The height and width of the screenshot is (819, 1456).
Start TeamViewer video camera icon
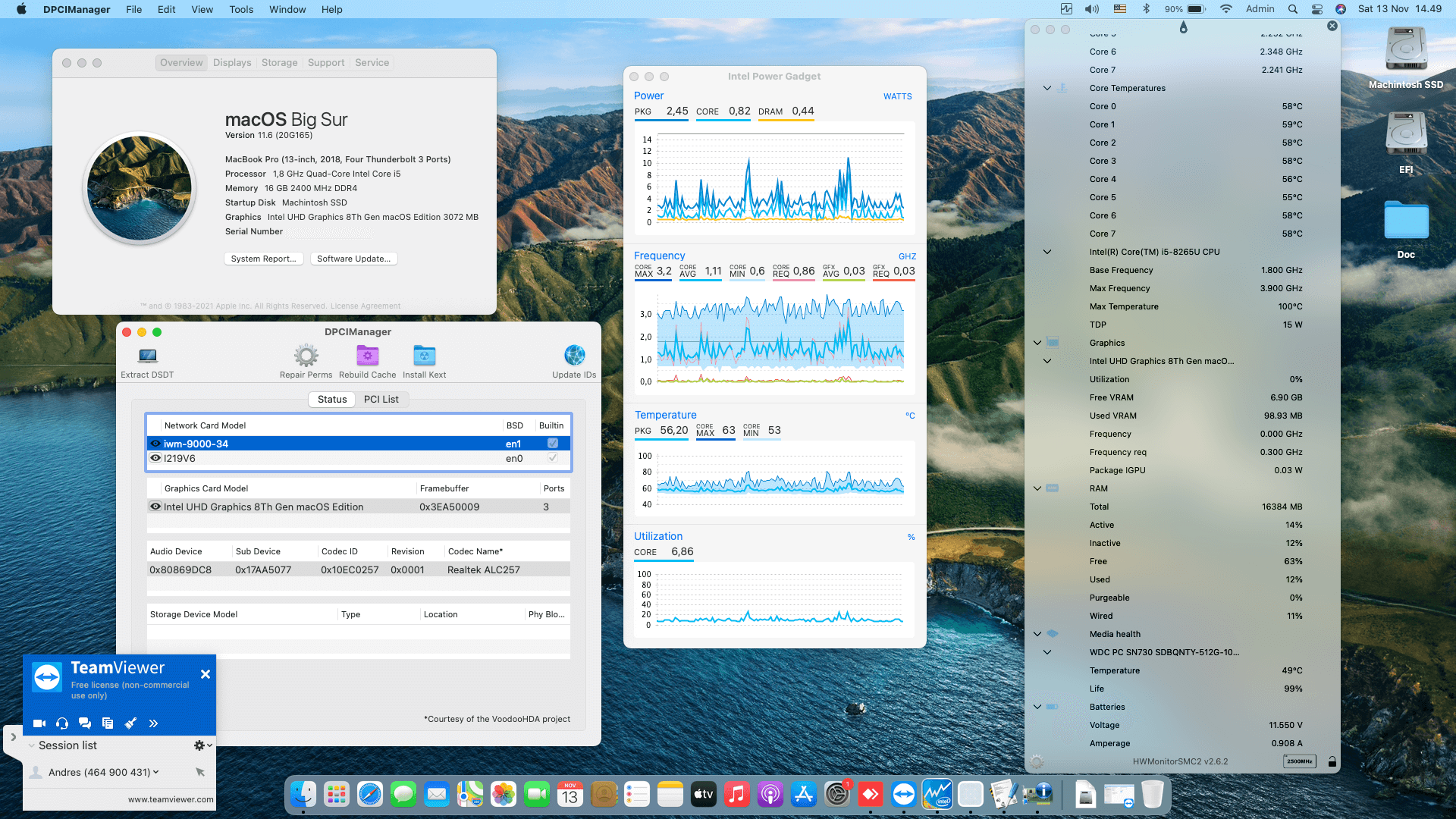(39, 723)
